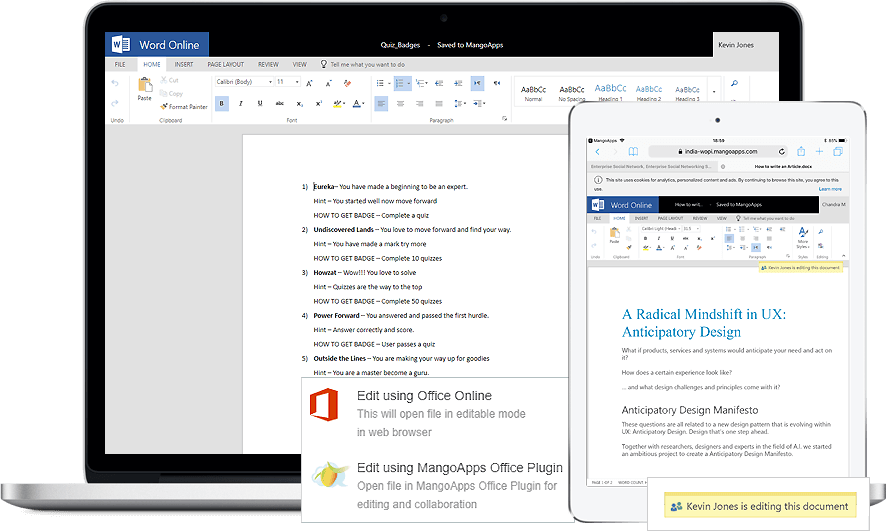The image size is (886, 531).
Task: Select Format Painter on the laptop ribbon
Action: 184,106
